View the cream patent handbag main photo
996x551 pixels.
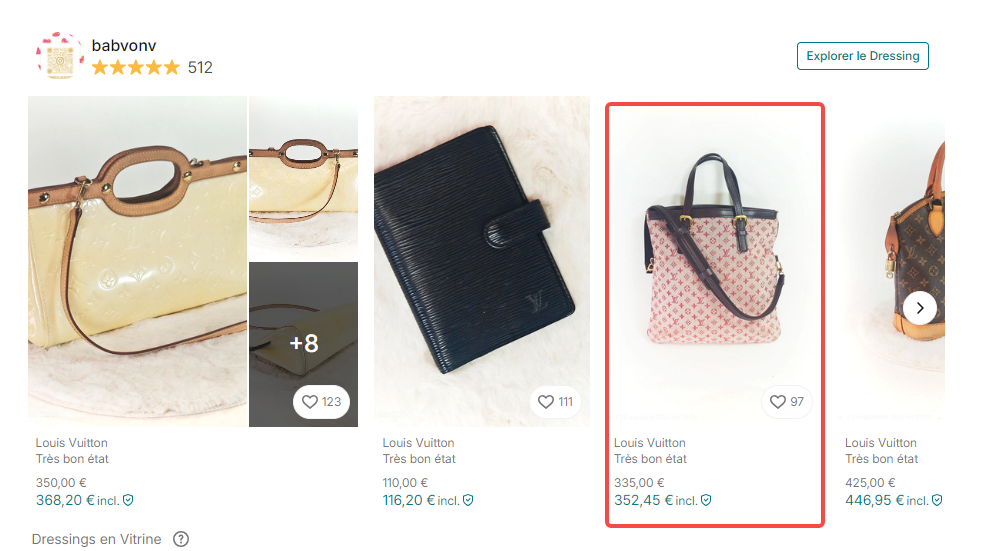[x=137, y=261]
